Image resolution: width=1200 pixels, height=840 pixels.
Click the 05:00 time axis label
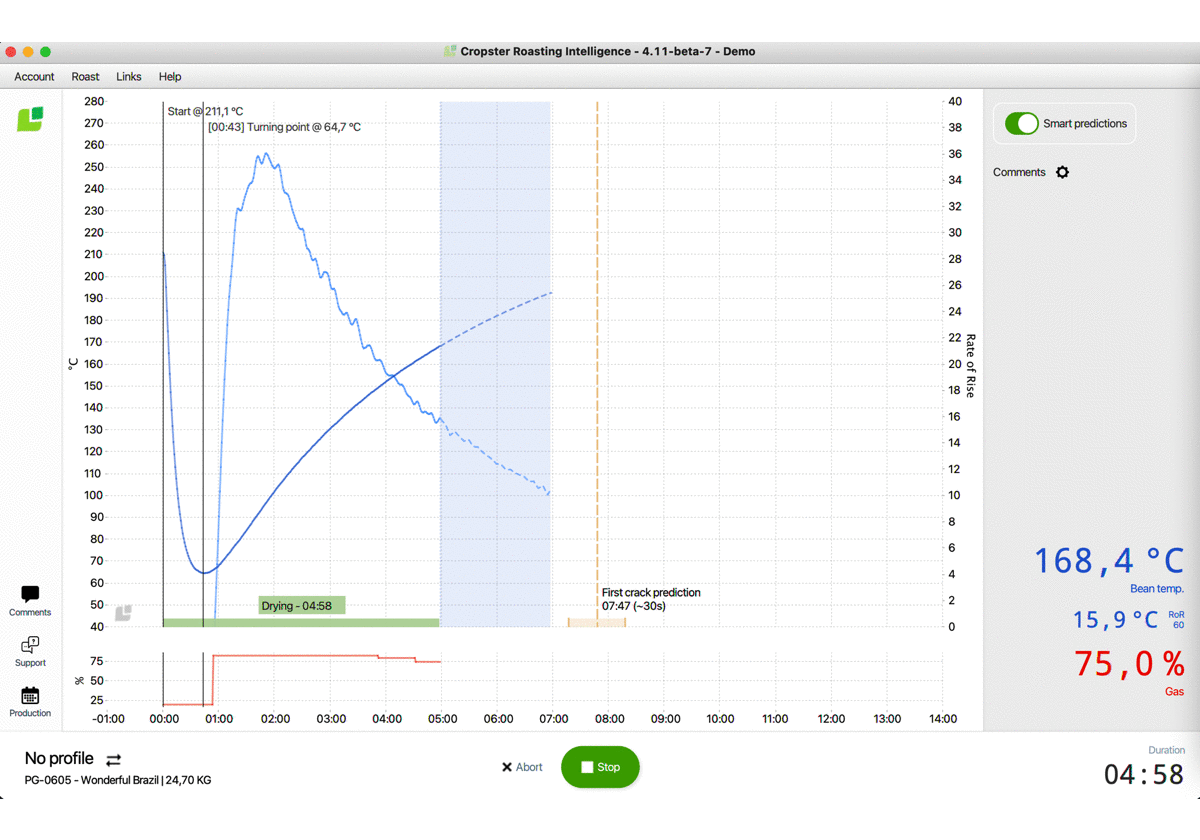[442, 719]
